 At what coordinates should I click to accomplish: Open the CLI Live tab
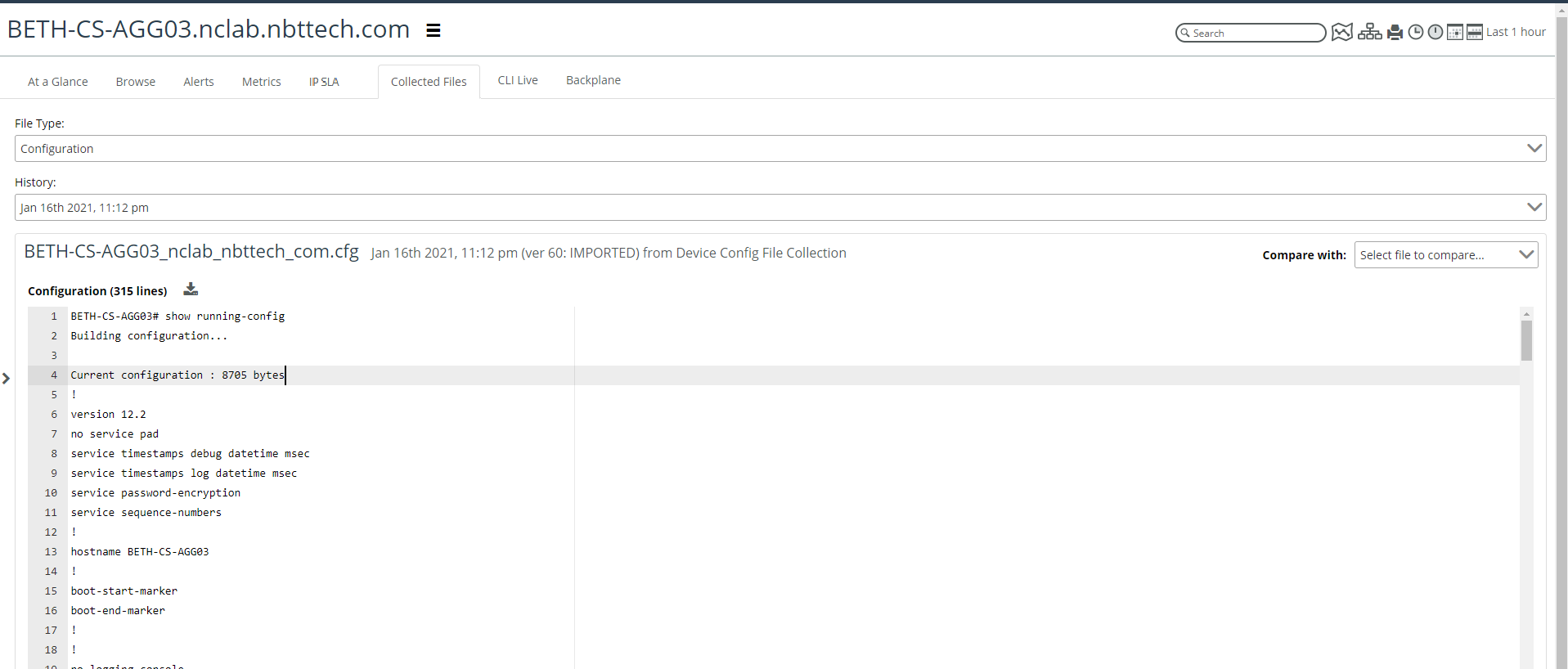pos(518,80)
